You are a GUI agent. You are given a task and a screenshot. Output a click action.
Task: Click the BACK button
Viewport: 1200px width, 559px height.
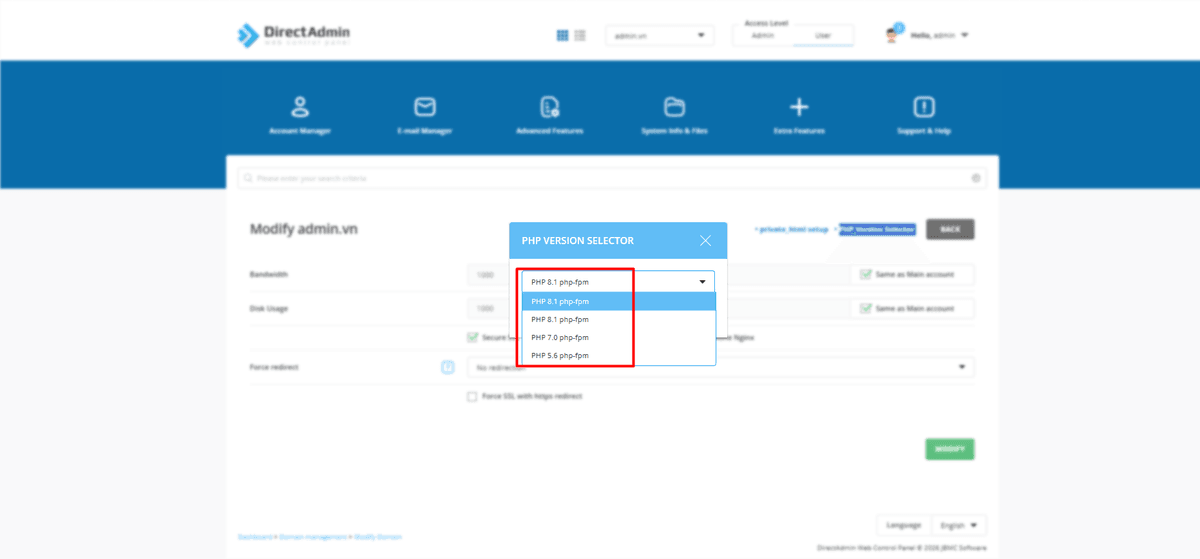pyautogui.click(x=950, y=230)
